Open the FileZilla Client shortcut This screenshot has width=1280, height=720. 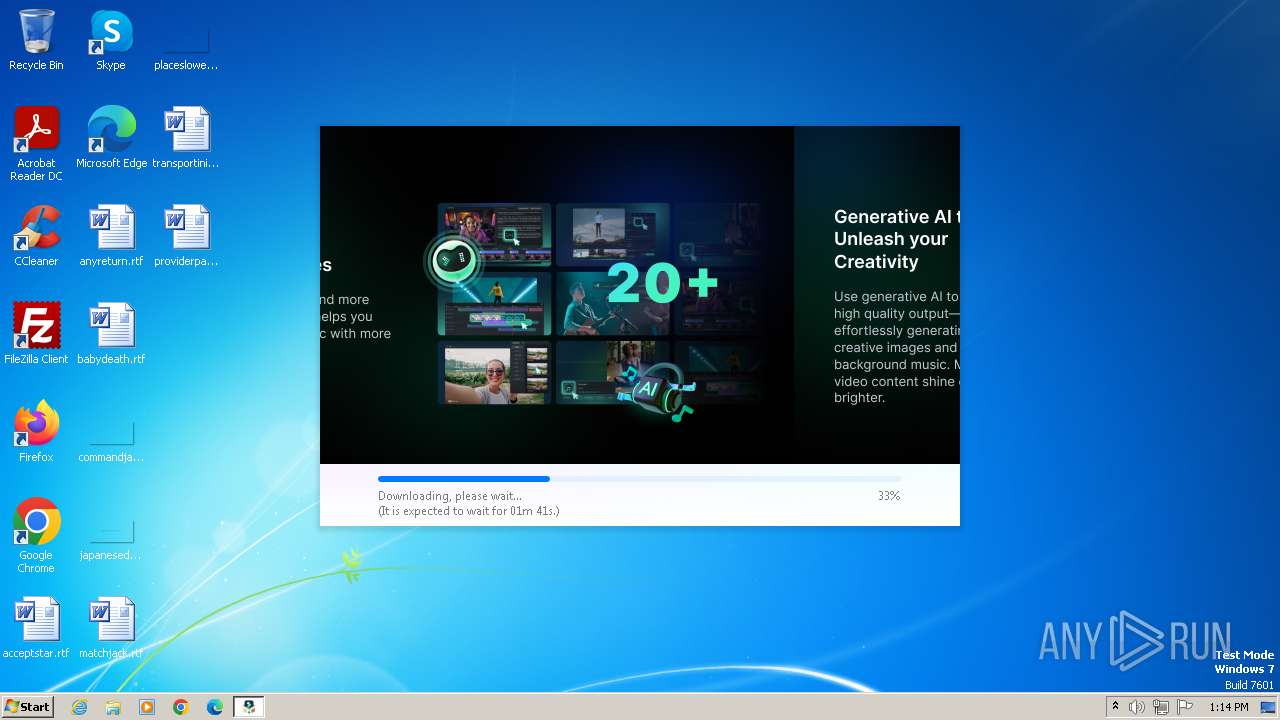(x=36, y=334)
